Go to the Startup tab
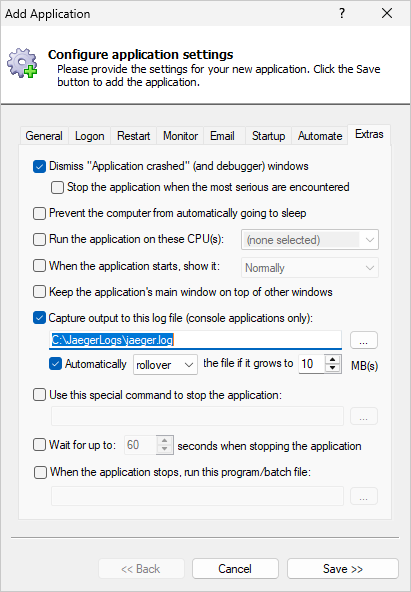 pos(268,136)
